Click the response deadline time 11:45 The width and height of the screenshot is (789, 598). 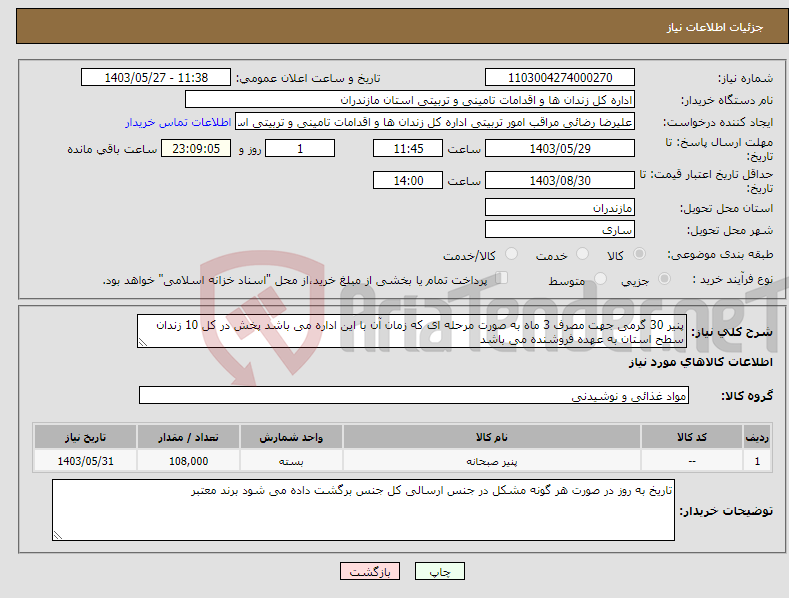(408, 148)
